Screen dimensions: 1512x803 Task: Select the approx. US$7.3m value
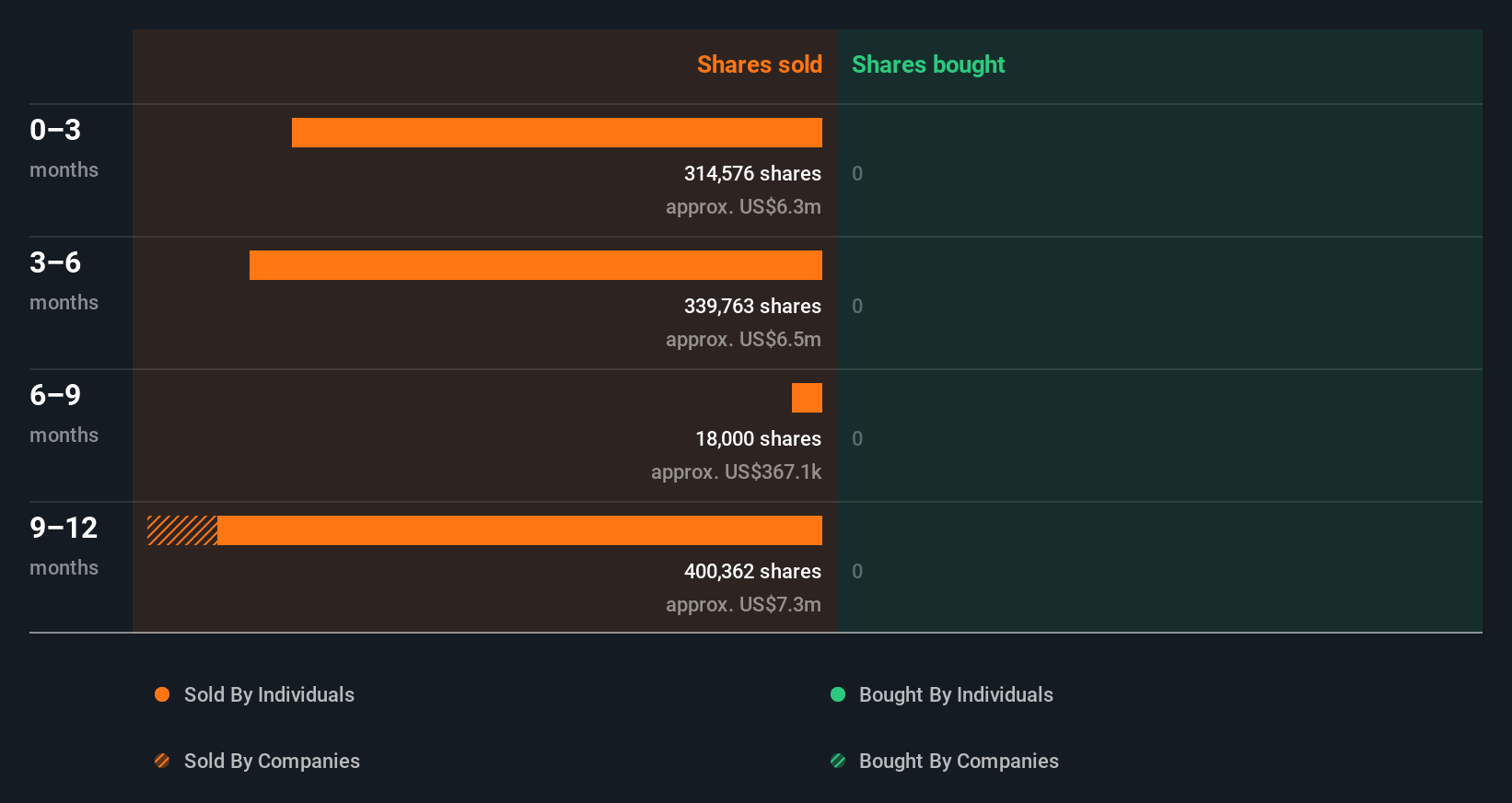743,604
